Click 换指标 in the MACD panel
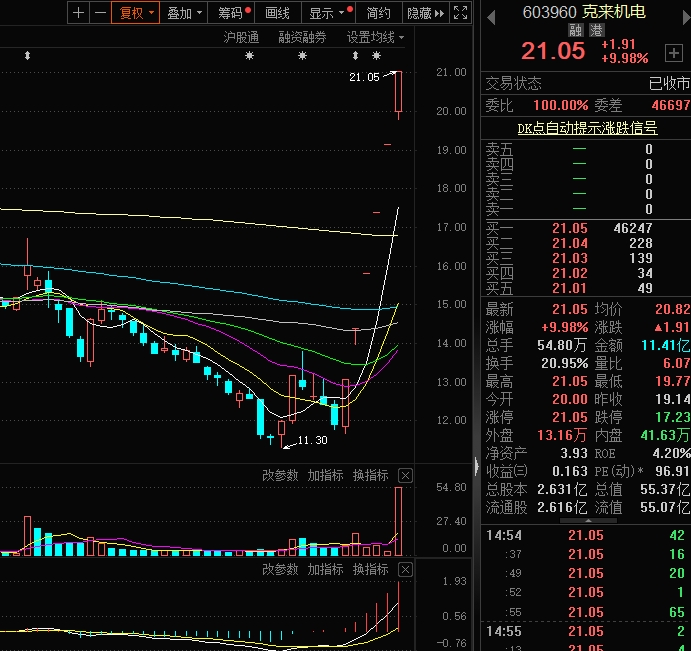 tap(370, 569)
